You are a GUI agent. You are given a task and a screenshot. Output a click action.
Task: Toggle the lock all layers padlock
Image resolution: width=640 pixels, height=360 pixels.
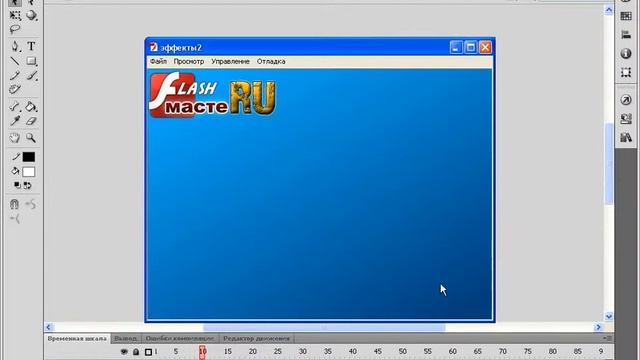tap(136, 352)
